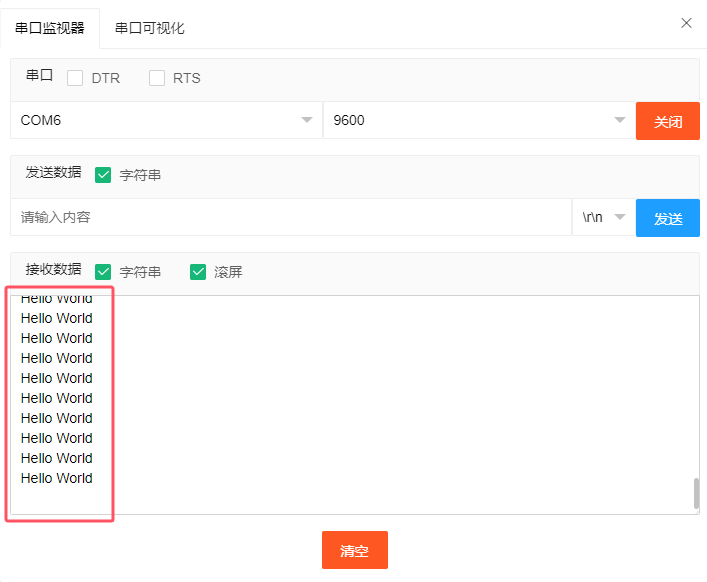The height and width of the screenshot is (582, 707).
Task: Click the 发送数据 section label
Action: click(53, 172)
